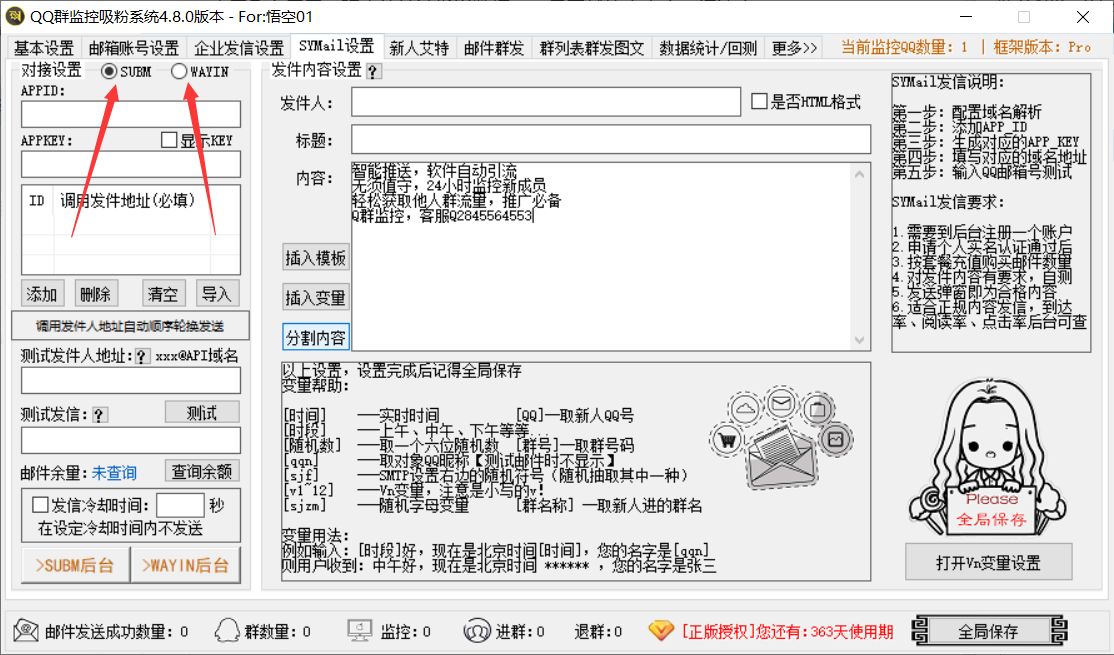Click the 添加 button
This screenshot has width=1114, height=655.
[42, 293]
